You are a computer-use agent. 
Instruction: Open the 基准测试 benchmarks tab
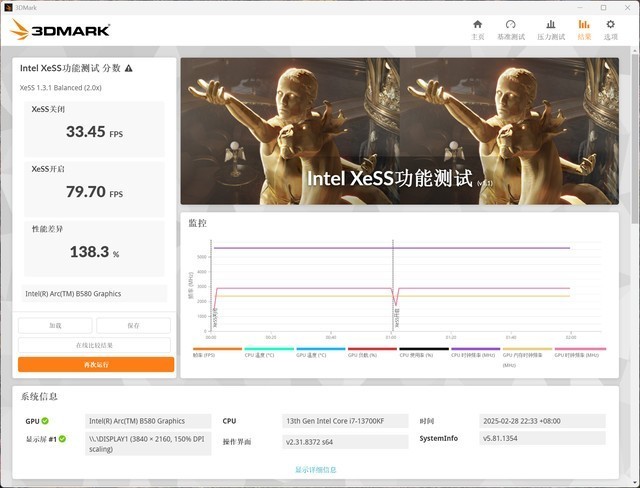coord(511,30)
